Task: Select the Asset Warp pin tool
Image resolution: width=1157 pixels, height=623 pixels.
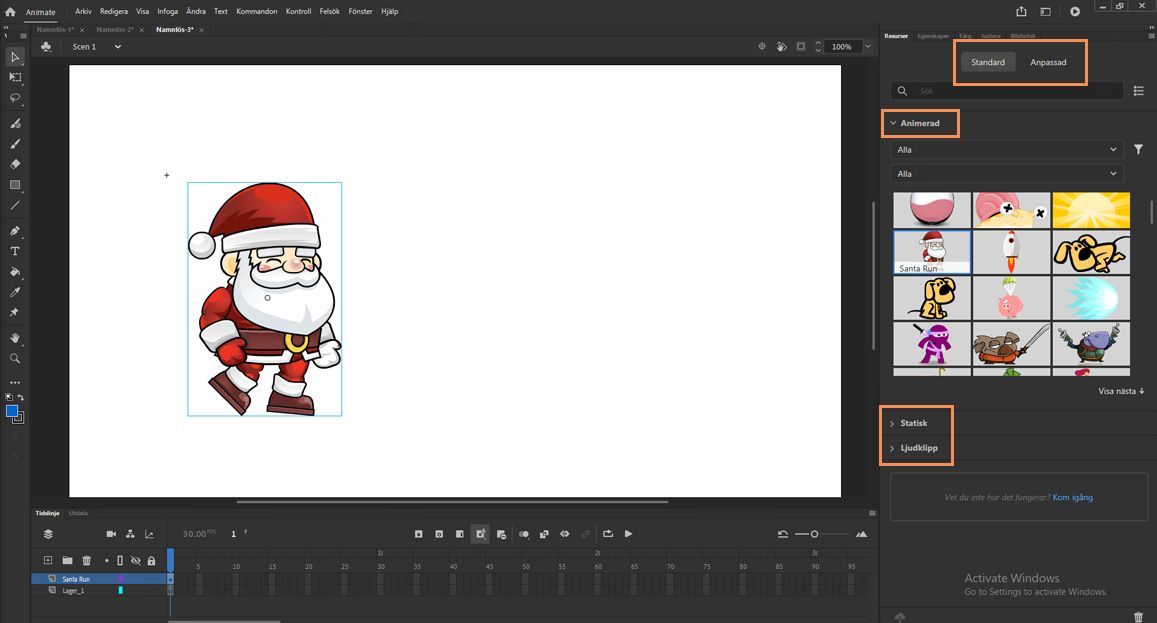Action: pyautogui.click(x=15, y=312)
